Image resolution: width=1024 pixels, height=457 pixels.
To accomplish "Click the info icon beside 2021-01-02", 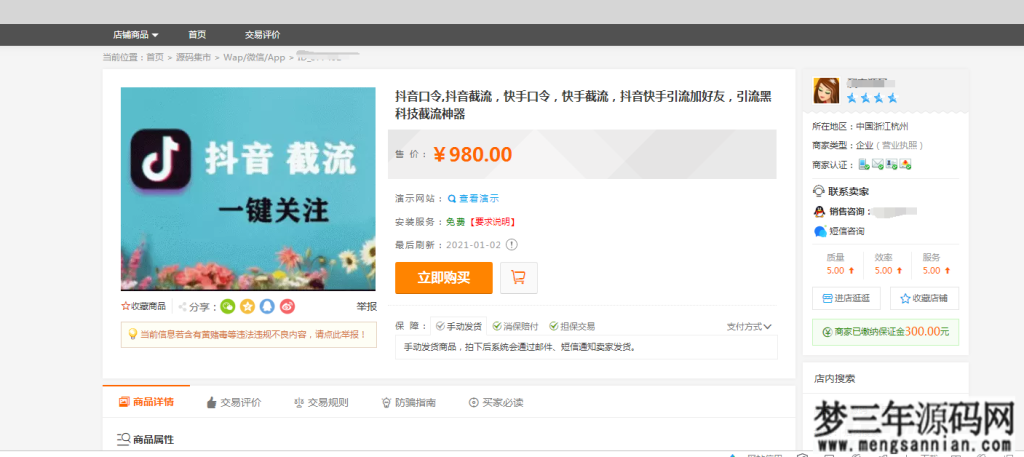I will (512, 245).
